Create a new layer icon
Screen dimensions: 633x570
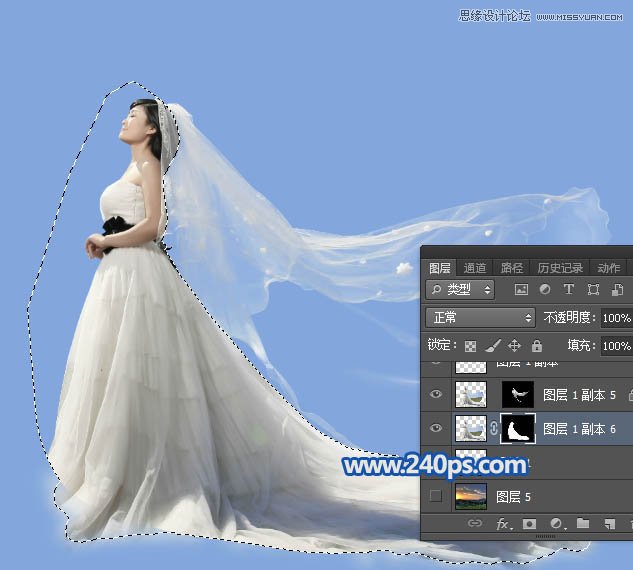(609, 524)
